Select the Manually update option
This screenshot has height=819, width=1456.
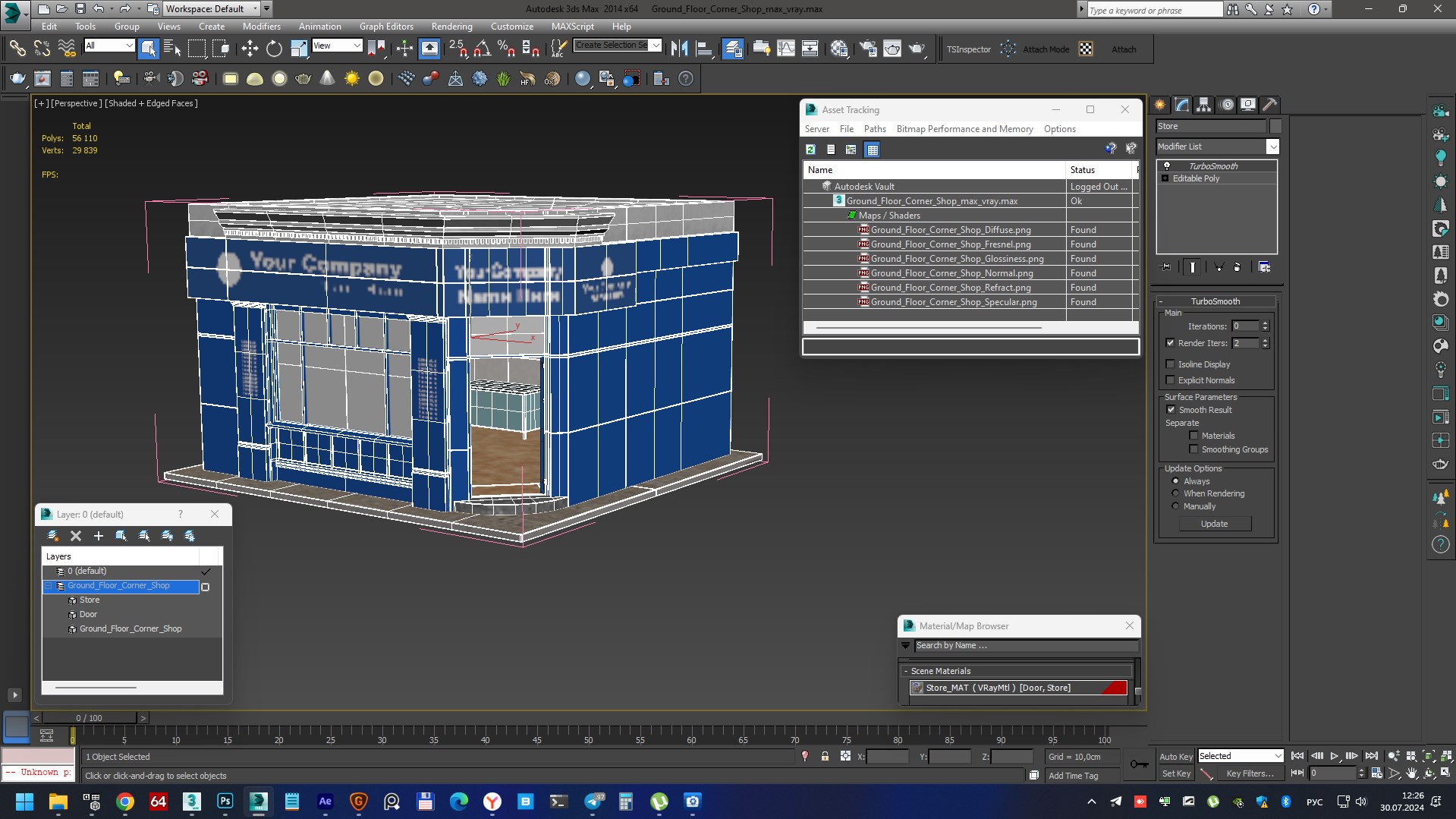pyautogui.click(x=1176, y=506)
